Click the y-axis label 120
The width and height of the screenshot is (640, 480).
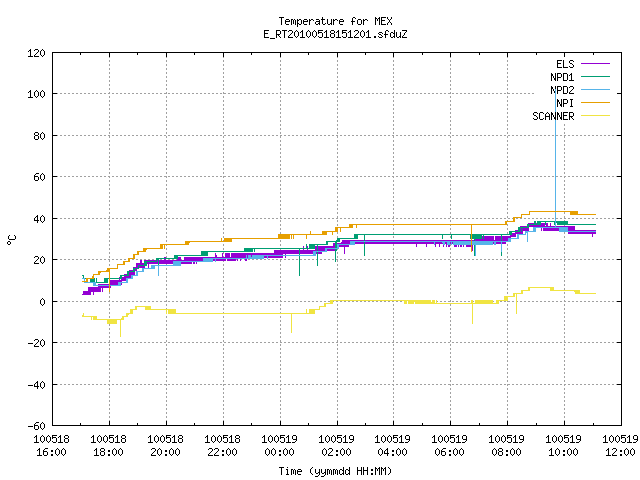tap(36, 53)
